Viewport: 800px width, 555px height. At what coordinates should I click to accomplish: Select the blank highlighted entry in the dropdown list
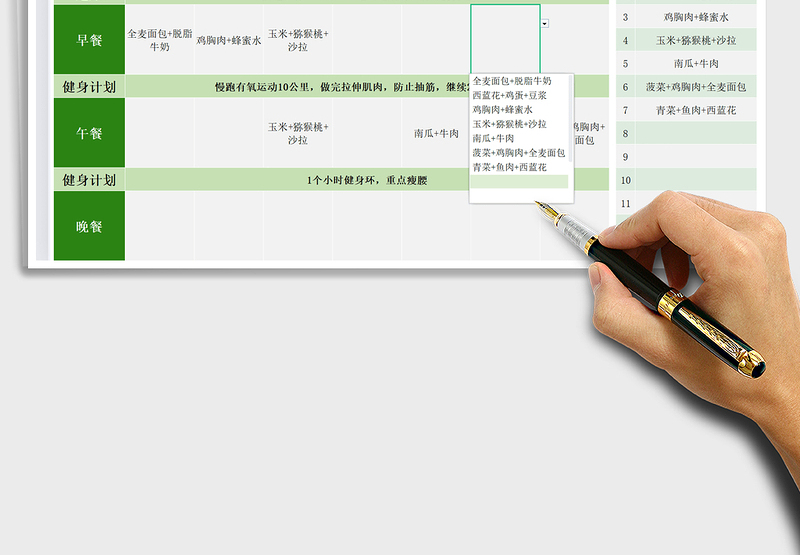click(519, 181)
